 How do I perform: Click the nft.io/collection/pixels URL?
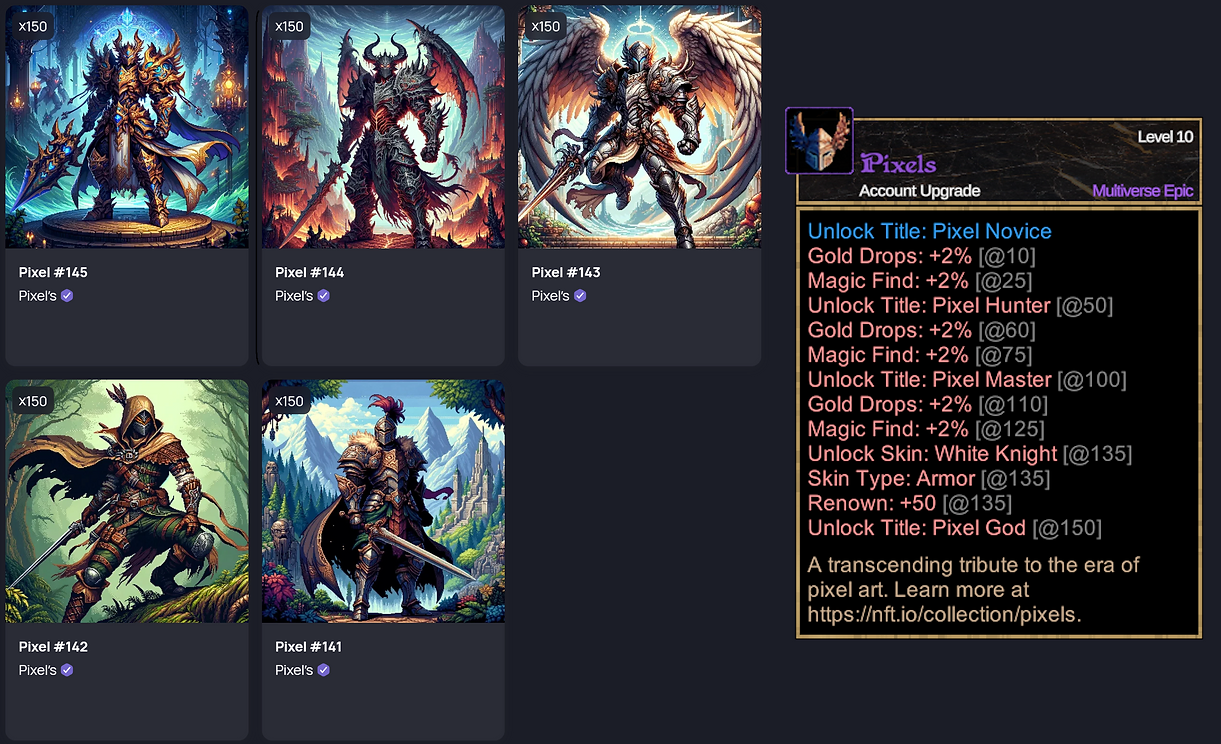click(942, 614)
